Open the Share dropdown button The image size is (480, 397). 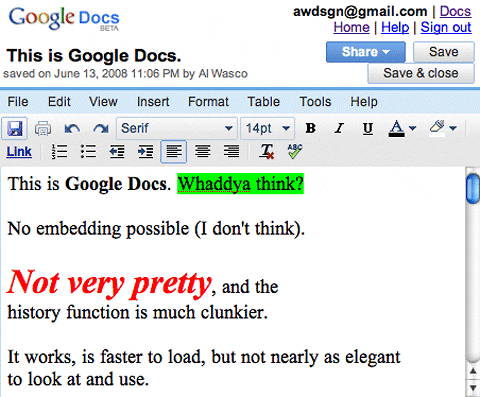pyautogui.click(x=366, y=52)
